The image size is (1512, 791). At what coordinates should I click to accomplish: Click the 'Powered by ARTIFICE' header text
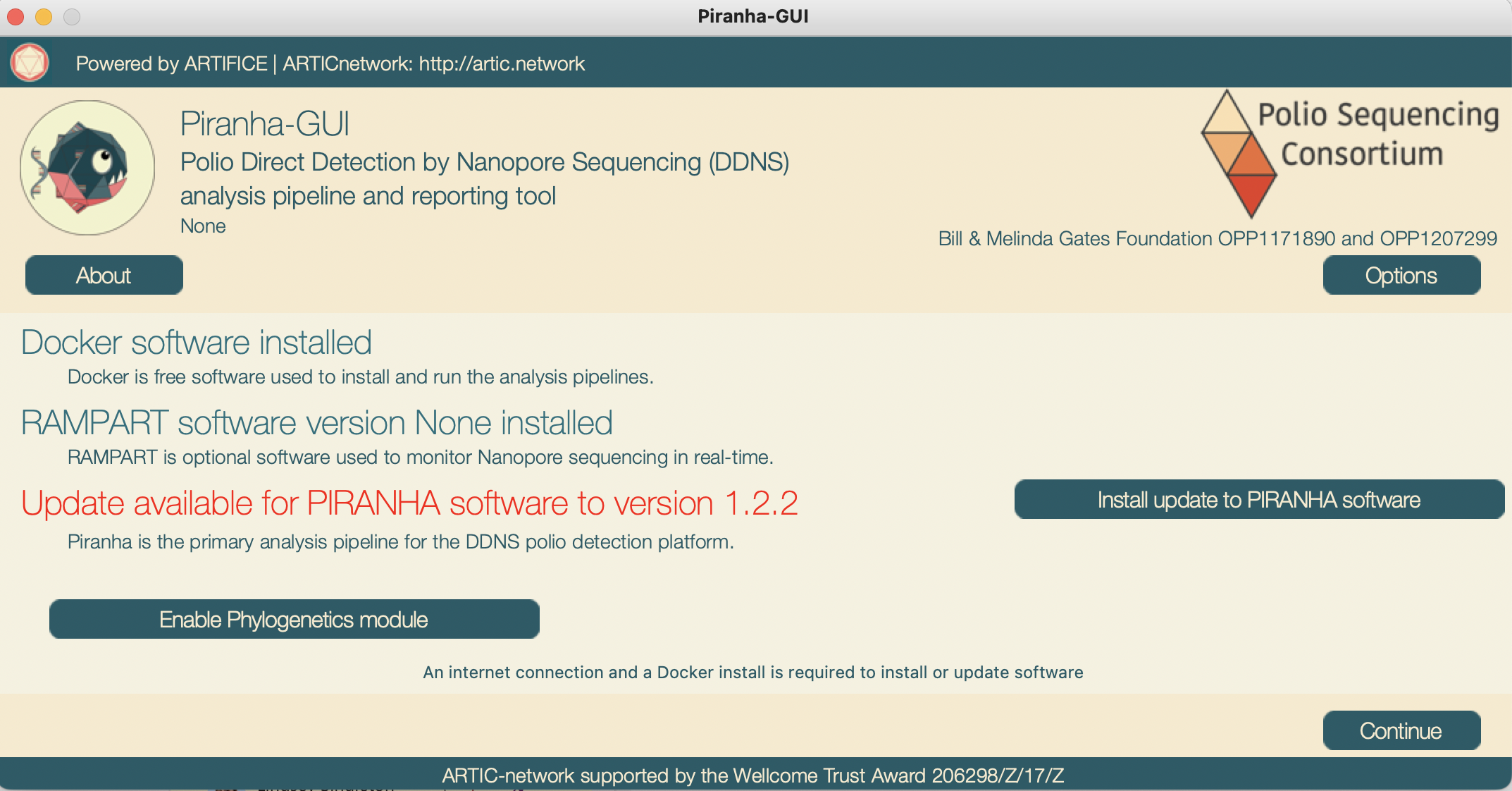point(330,63)
